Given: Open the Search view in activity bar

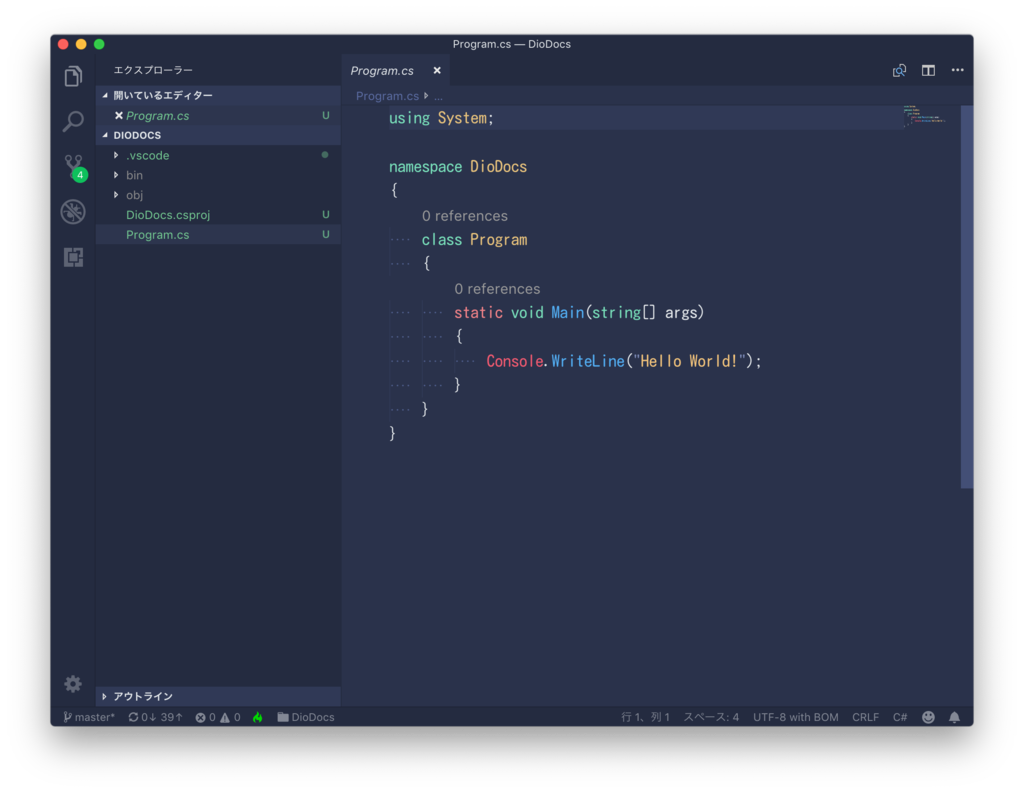Looking at the screenshot, I should click(x=73, y=121).
